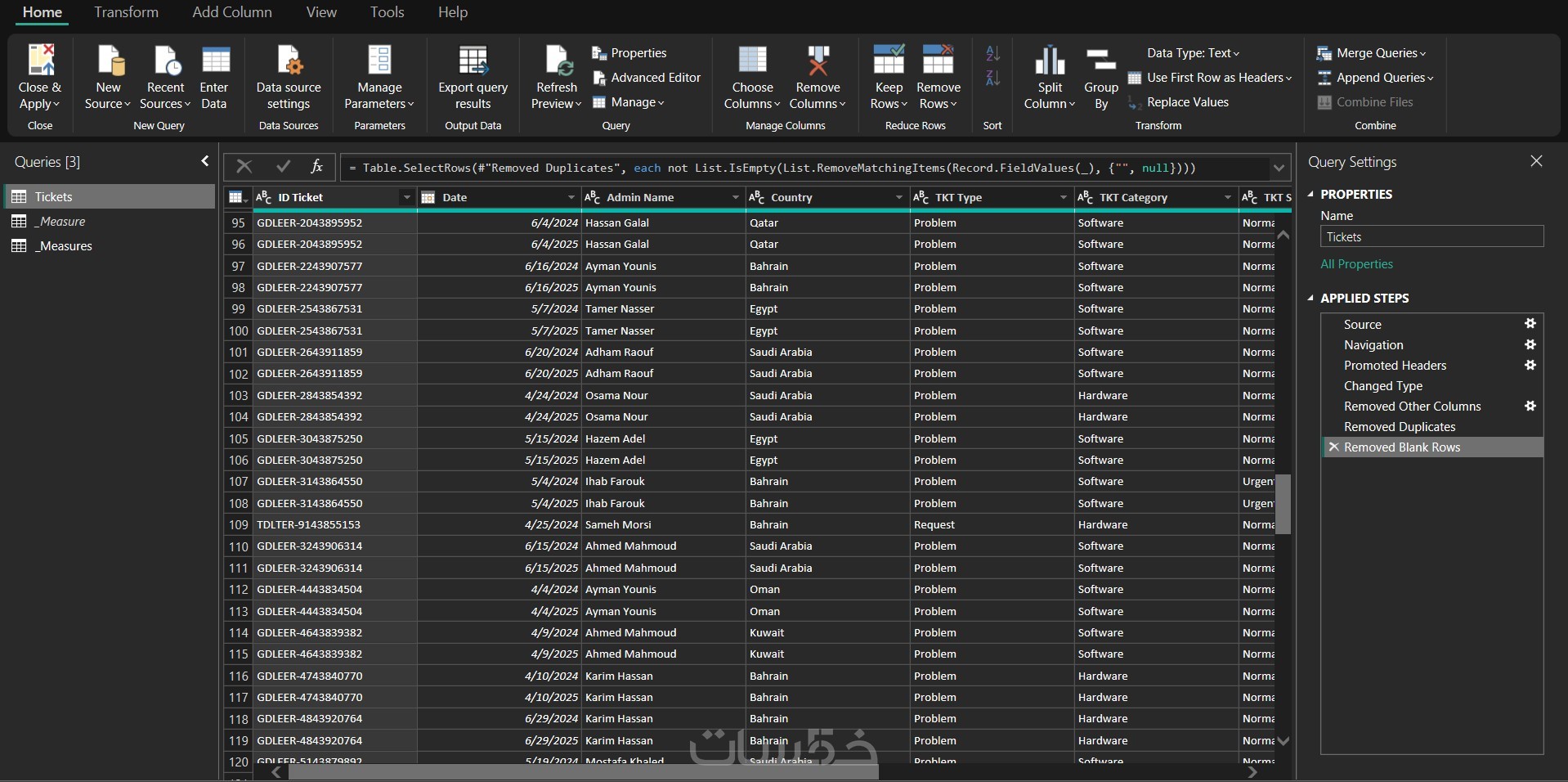Sort descending with the Z-A icon

click(992, 79)
